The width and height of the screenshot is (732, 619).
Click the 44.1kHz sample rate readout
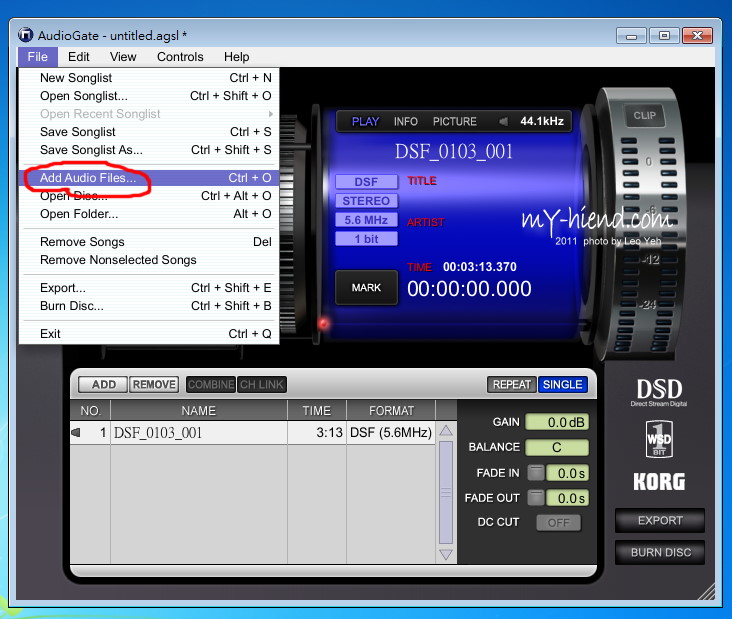click(x=542, y=121)
